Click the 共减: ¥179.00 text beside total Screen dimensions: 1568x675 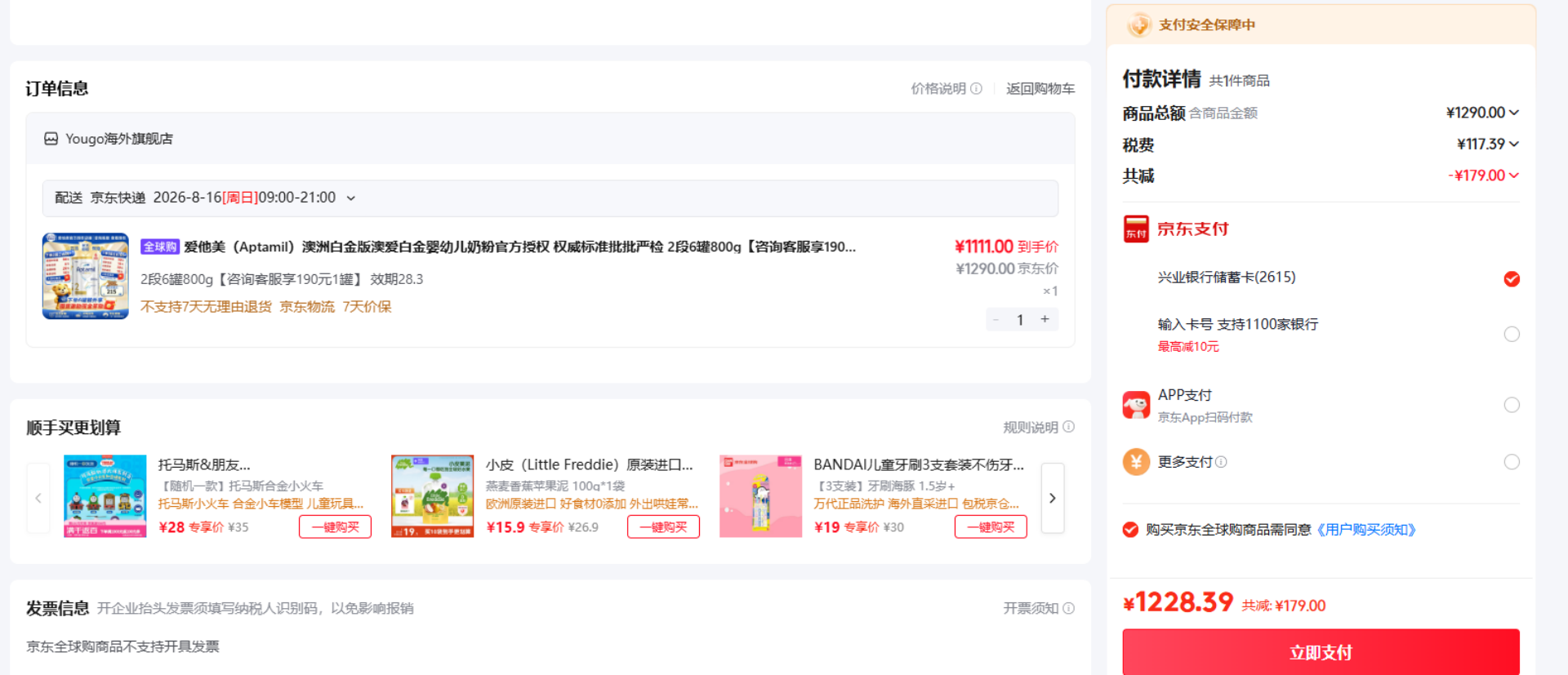coord(1284,606)
